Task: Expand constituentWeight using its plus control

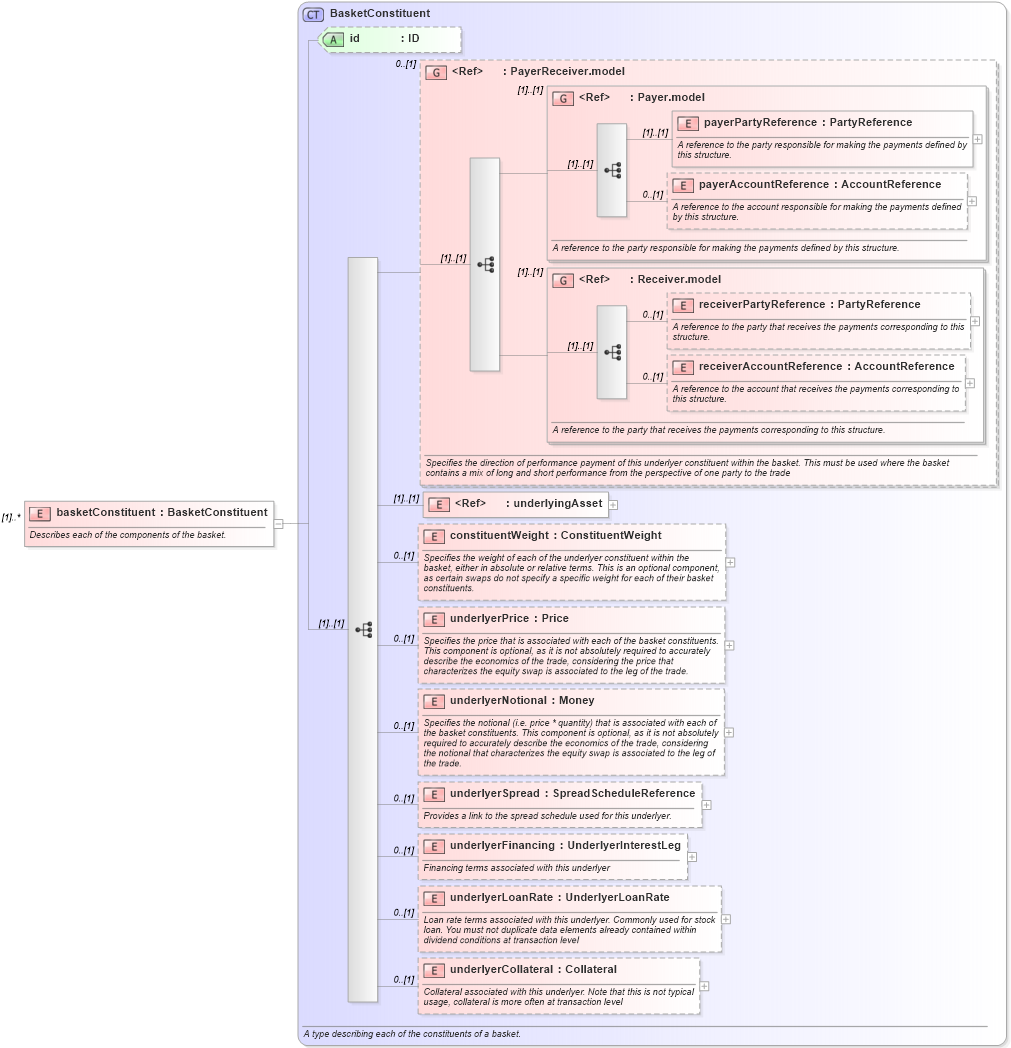Action: (731, 562)
